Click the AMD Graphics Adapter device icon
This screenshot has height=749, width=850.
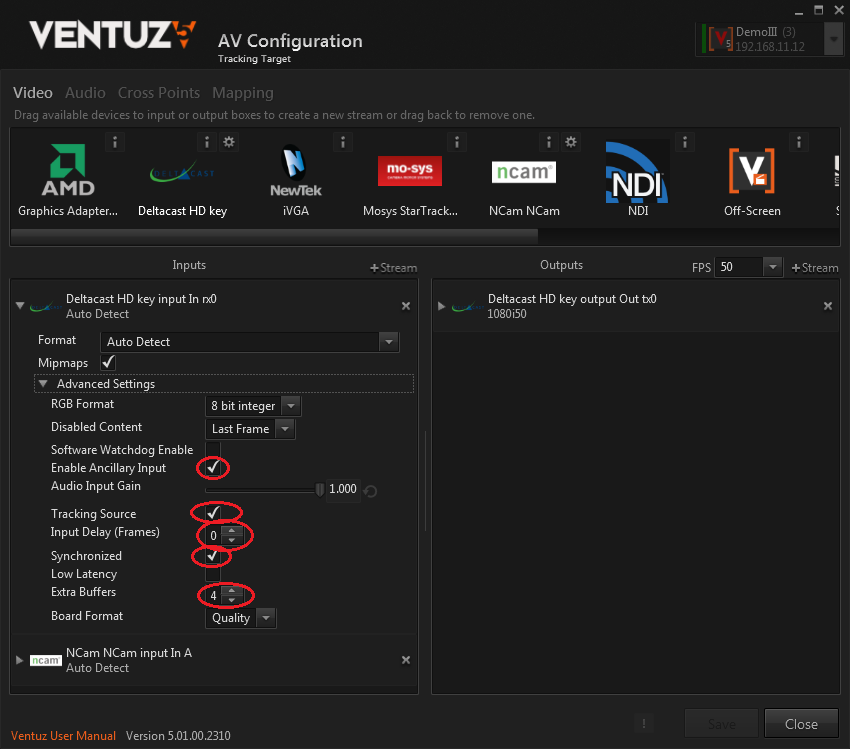pos(68,172)
